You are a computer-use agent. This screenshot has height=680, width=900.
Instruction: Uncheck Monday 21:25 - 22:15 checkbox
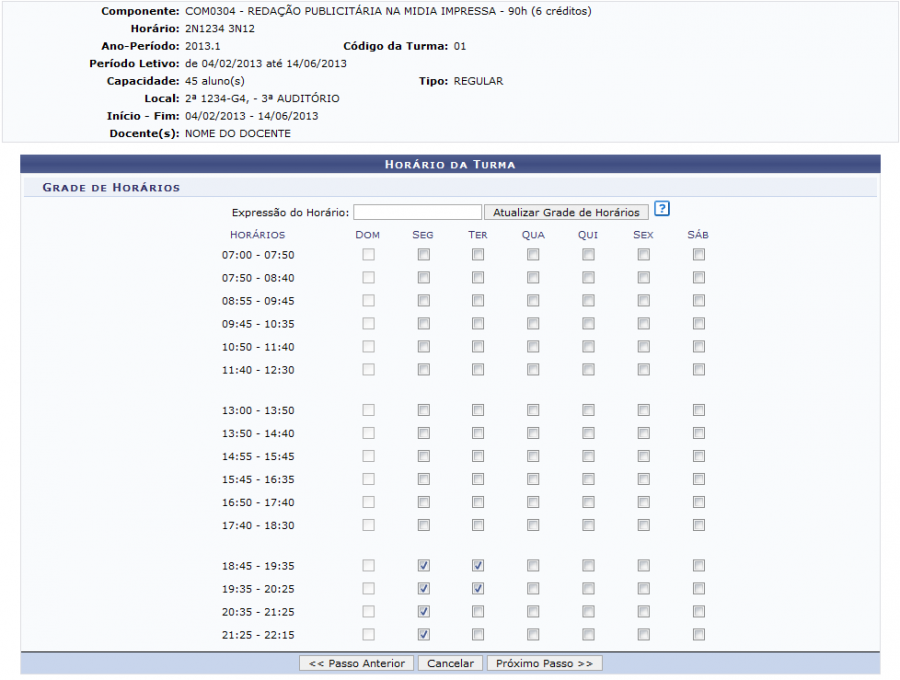tap(423, 635)
